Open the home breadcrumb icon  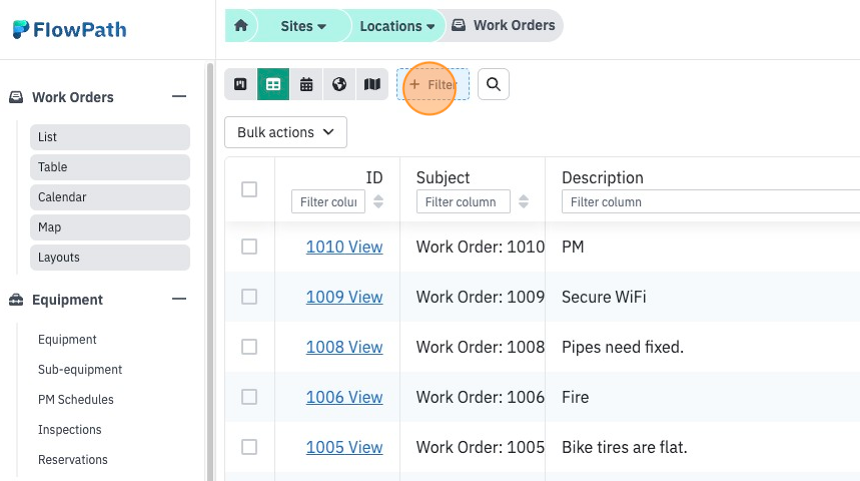point(241,25)
